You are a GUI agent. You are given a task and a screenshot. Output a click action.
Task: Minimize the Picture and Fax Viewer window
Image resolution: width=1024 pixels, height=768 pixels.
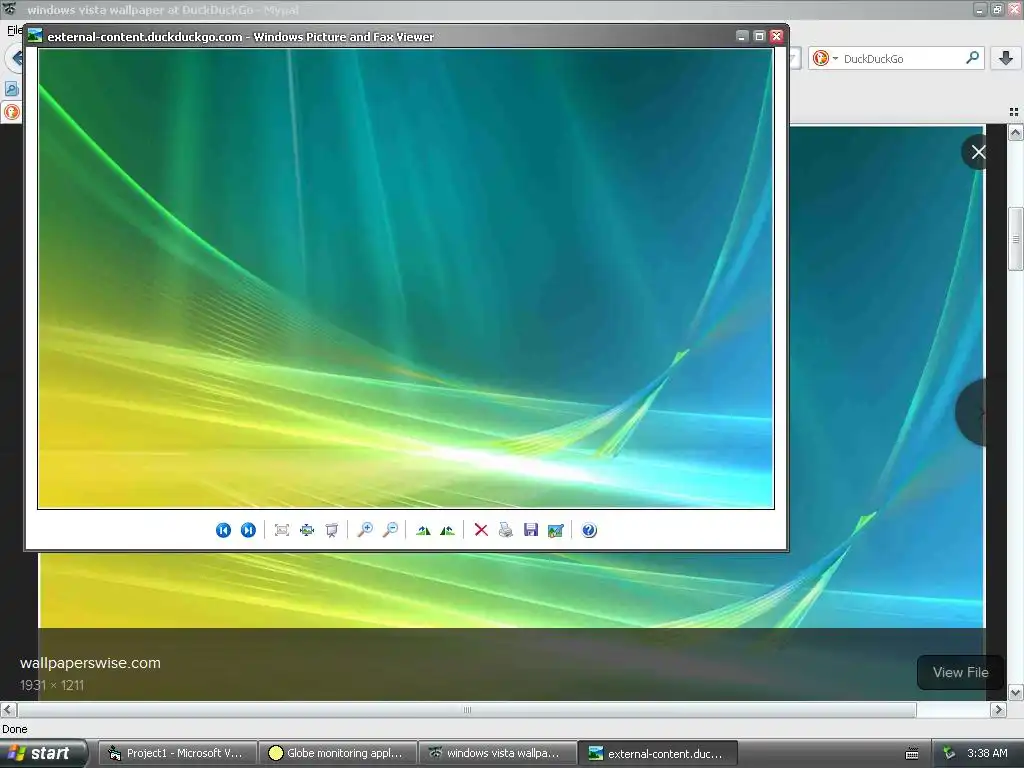pyautogui.click(x=742, y=37)
